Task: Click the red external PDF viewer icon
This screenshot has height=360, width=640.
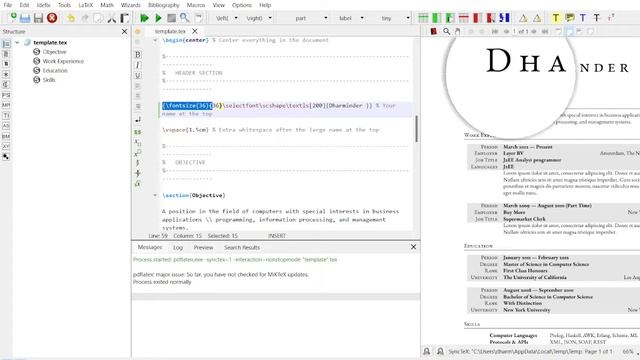Action: click(x=433, y=31)
